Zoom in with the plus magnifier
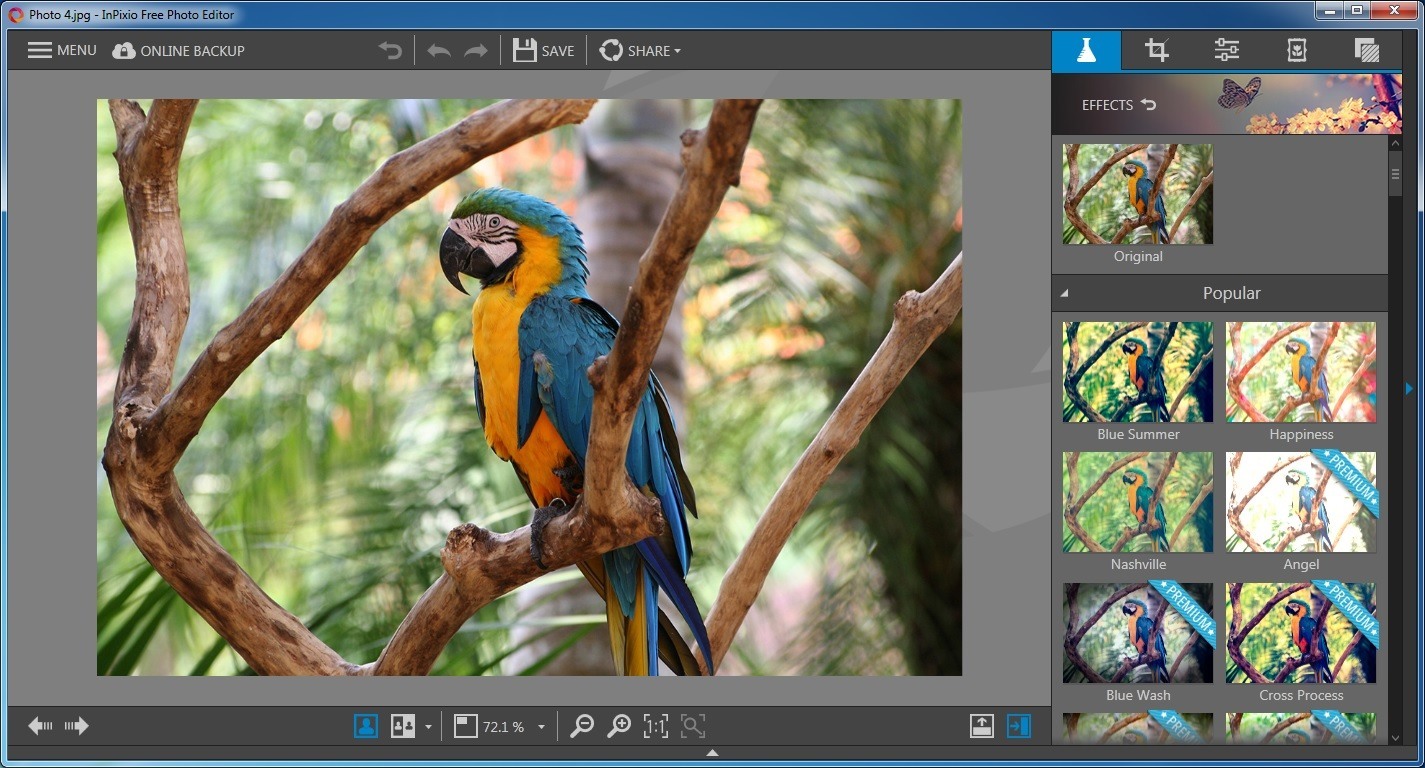Viewport: 1425px width, 768px height. coord(619,726)
